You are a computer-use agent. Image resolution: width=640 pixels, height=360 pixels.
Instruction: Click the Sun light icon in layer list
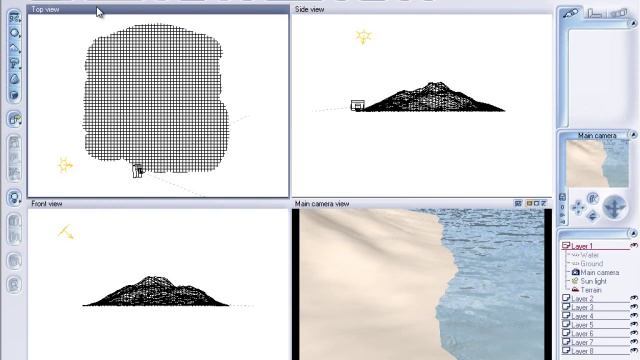575,281
